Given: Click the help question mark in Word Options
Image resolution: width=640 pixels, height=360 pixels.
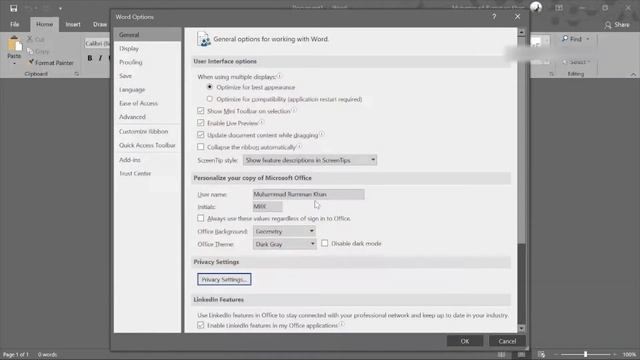Looking at the screenshot, I should (494, 17).
